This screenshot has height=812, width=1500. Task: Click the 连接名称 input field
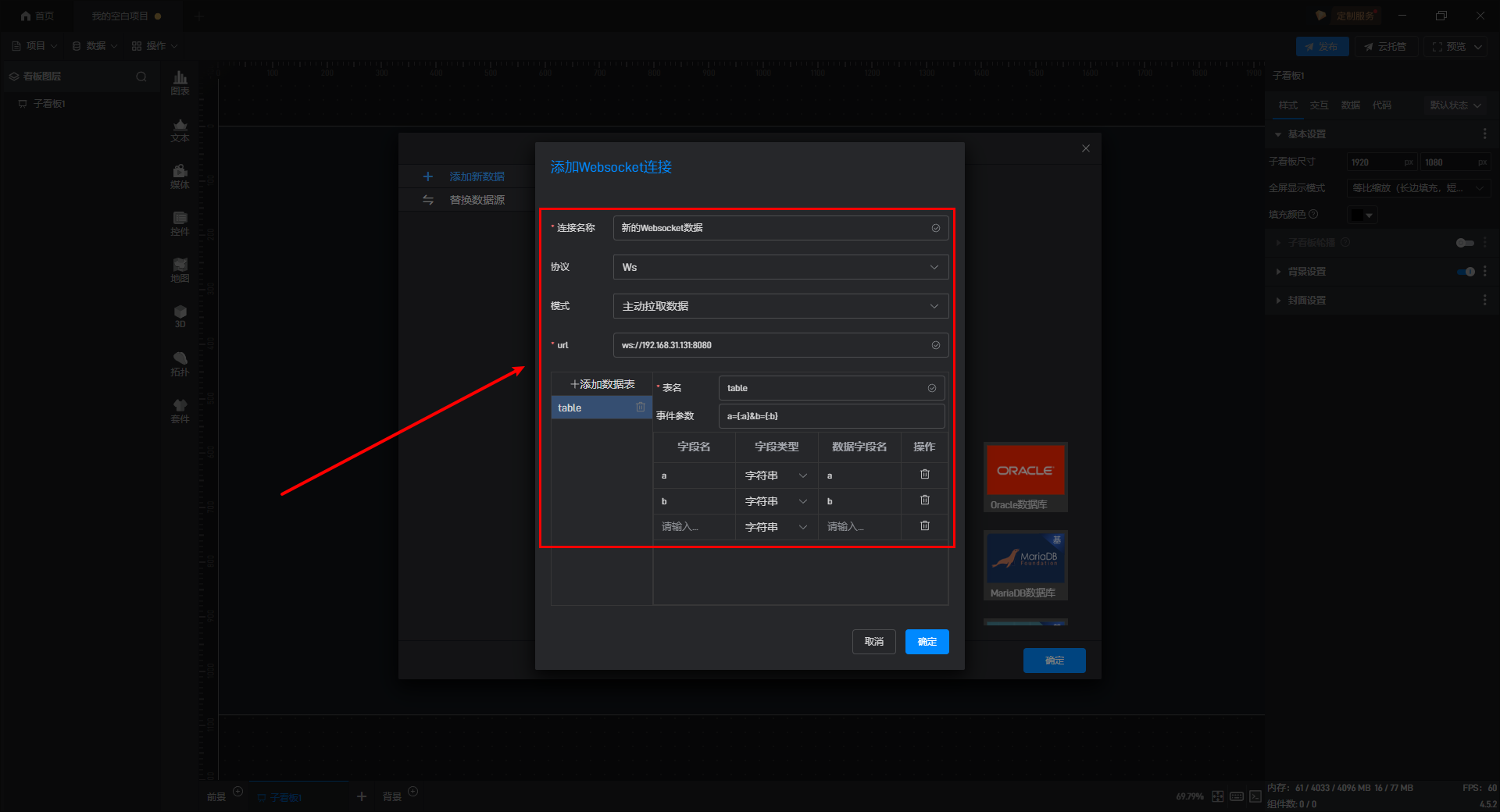pos(781,228)
